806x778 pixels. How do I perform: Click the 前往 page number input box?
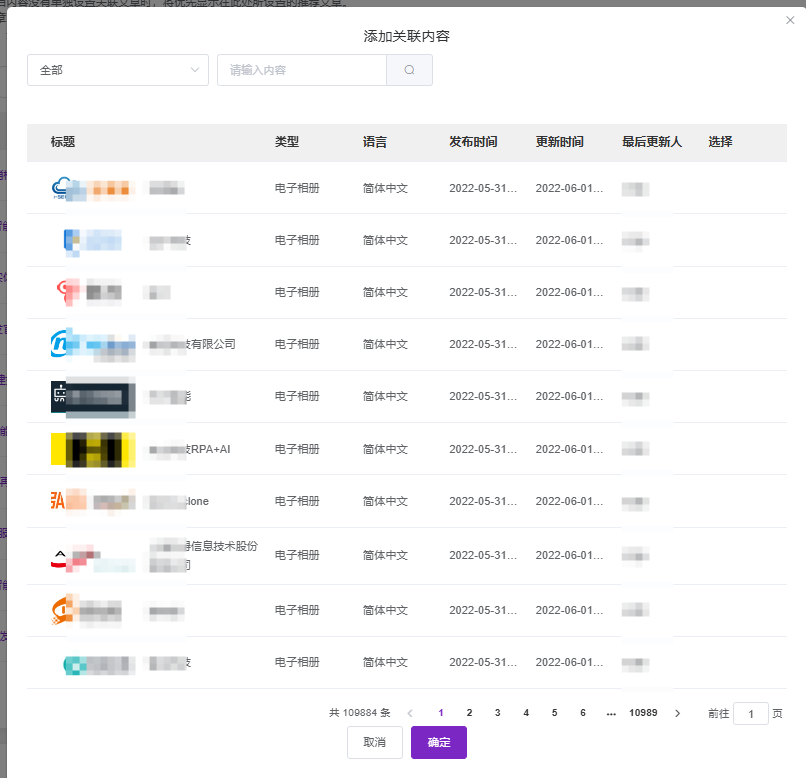(x=750, y=713)
